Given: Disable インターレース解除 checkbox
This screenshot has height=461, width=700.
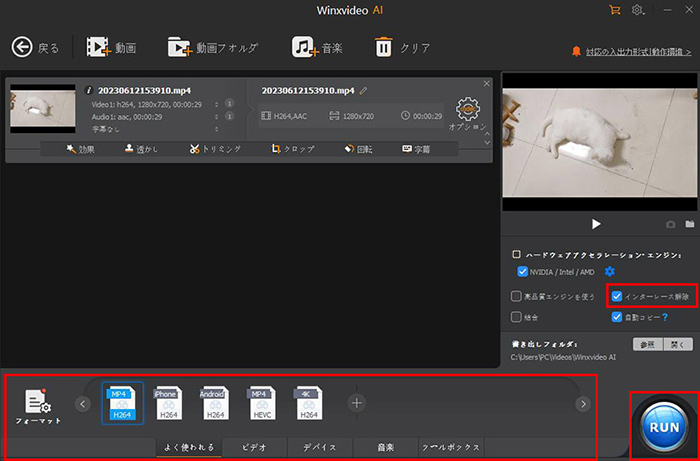Looking at the screenshot, I should [x=617, y=296].
